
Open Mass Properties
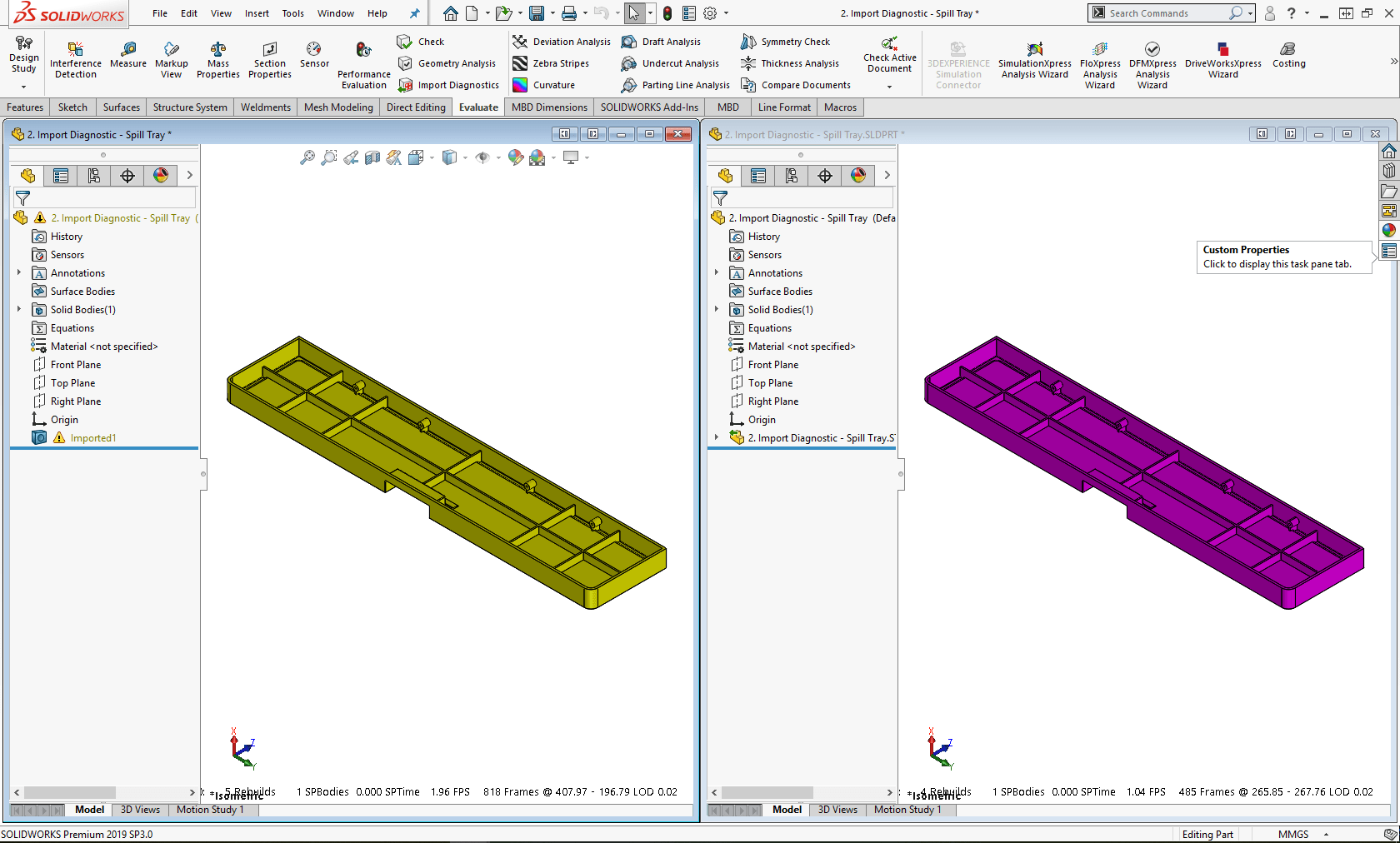(218, 58)
